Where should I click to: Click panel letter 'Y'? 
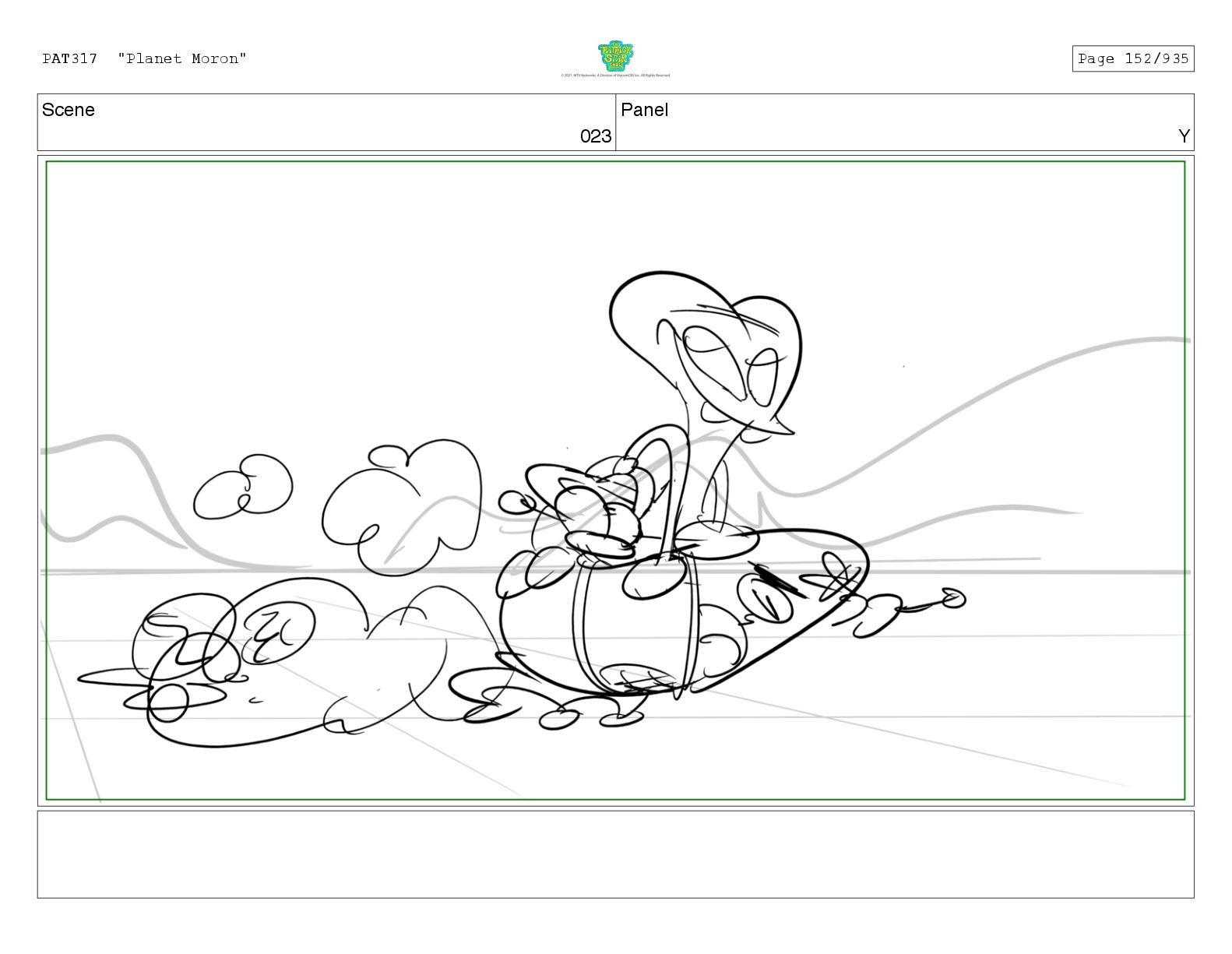[x=1184, y=136]
